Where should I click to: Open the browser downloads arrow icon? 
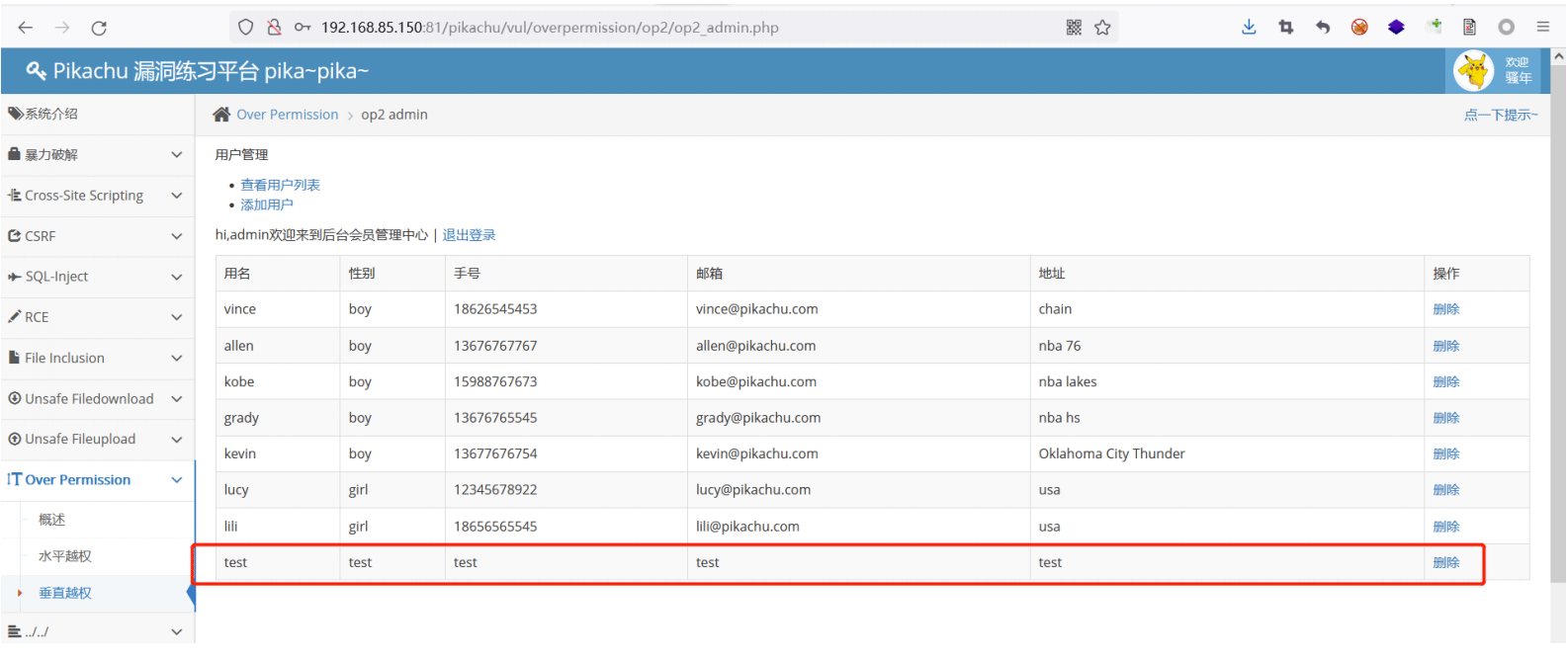click(x=1249, y=27)
